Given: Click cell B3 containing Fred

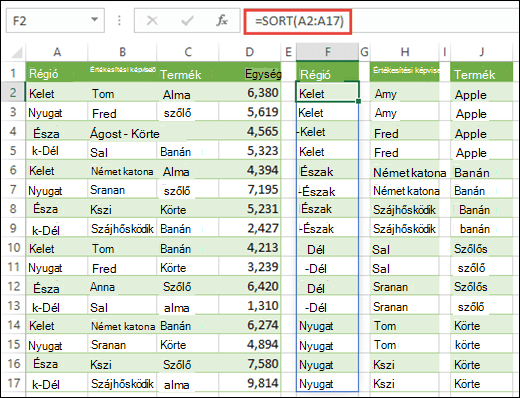Looking at the screenshot, I should pos(122,112).
